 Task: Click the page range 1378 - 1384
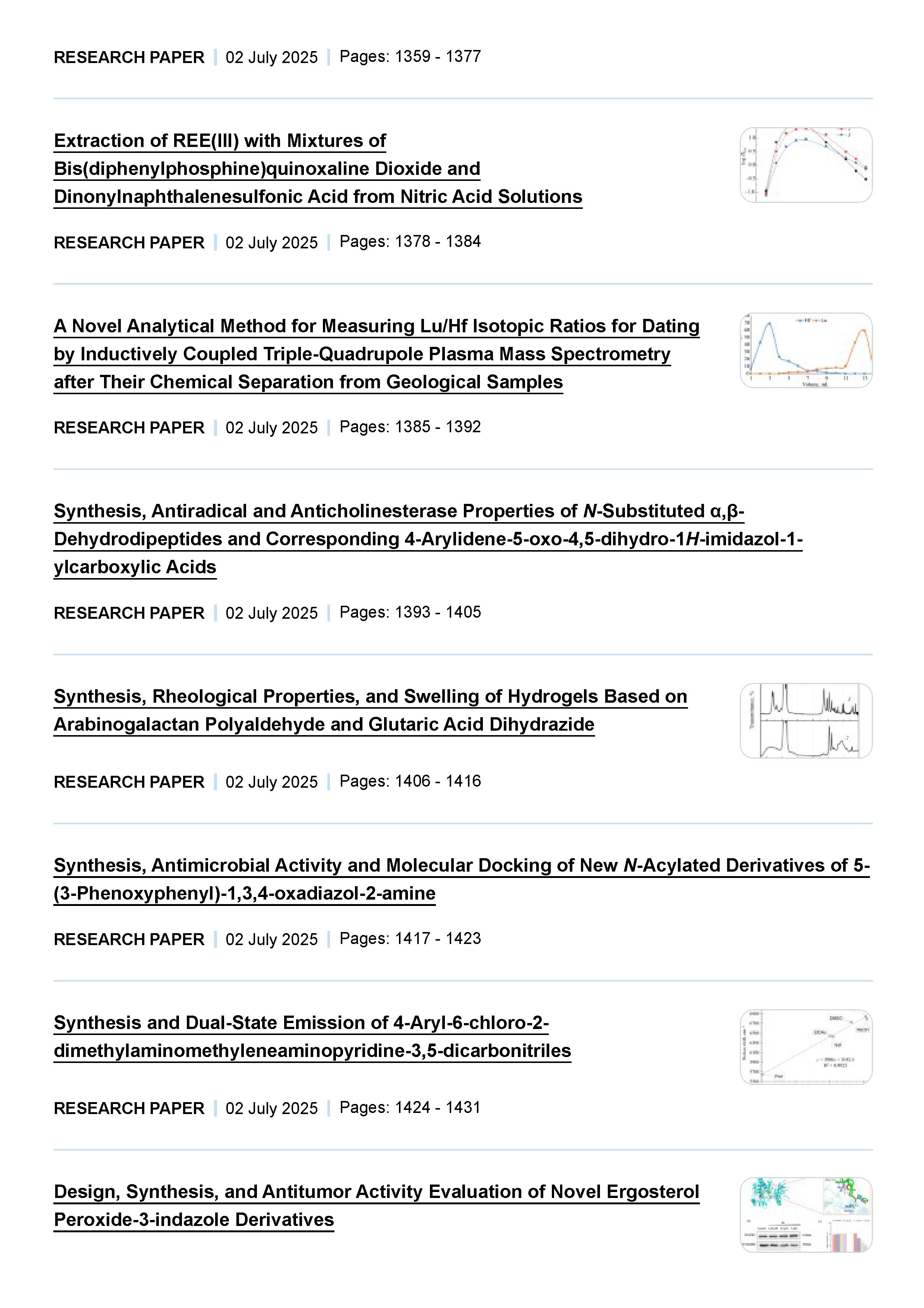pyautogui.click(x=410, y=242)
